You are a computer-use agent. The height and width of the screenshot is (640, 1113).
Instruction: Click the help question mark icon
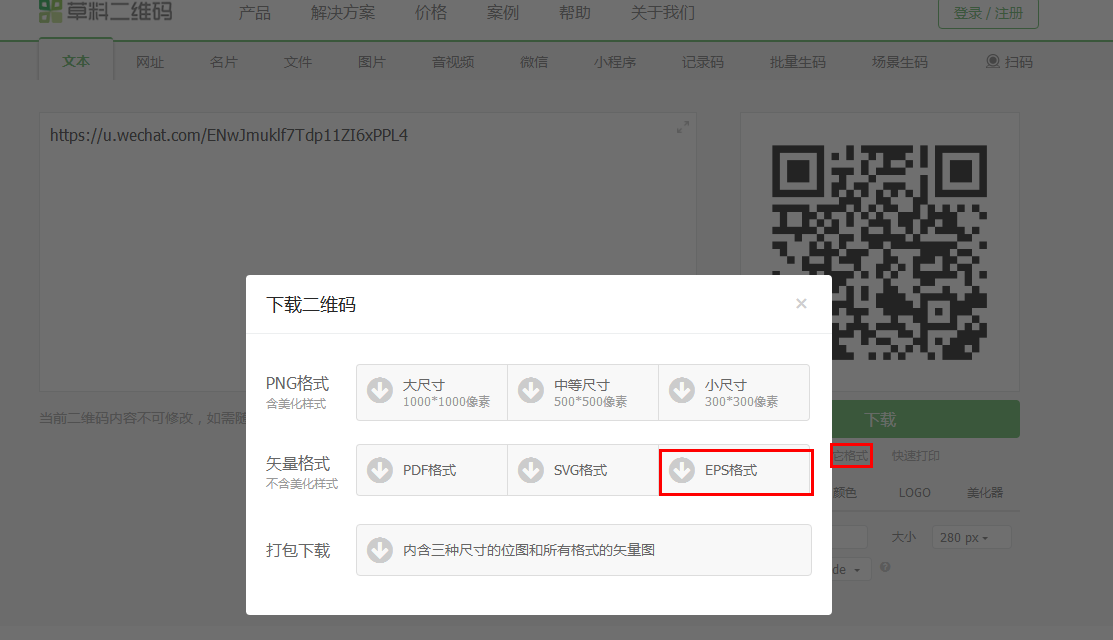[885, 567]
